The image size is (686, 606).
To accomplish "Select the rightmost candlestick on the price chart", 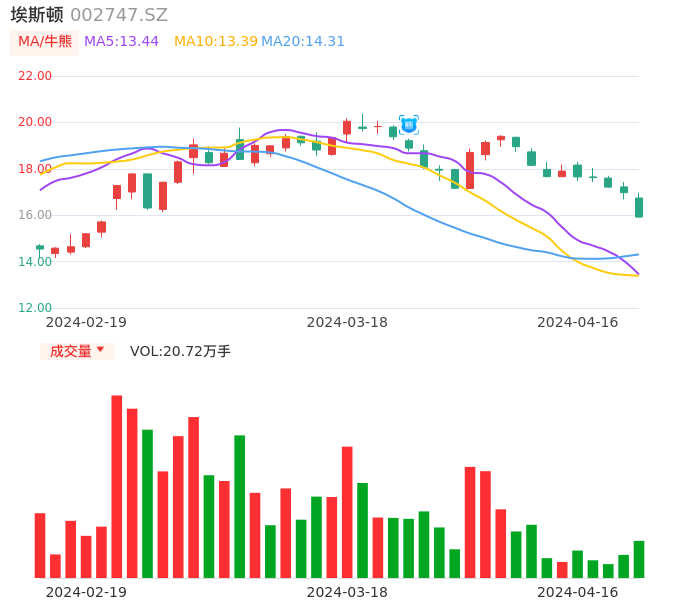I will tap(639, 207).
